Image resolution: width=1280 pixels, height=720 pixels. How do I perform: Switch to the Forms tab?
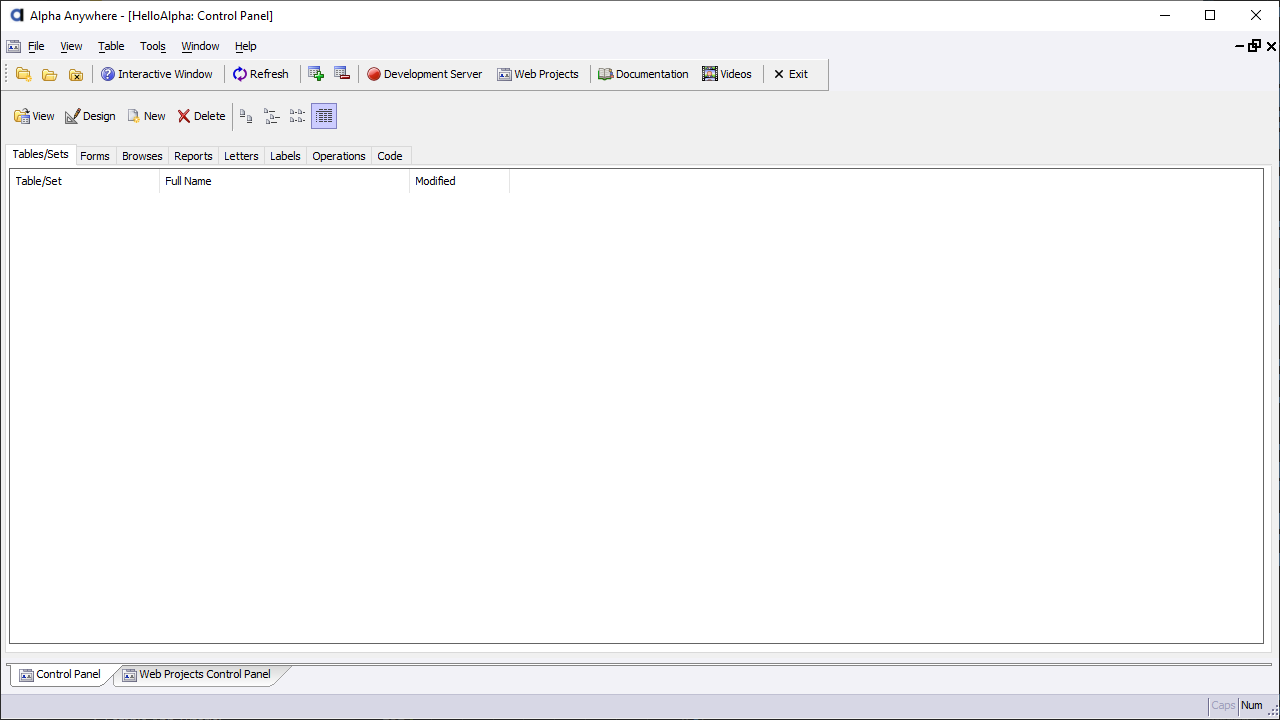(95, 156)
